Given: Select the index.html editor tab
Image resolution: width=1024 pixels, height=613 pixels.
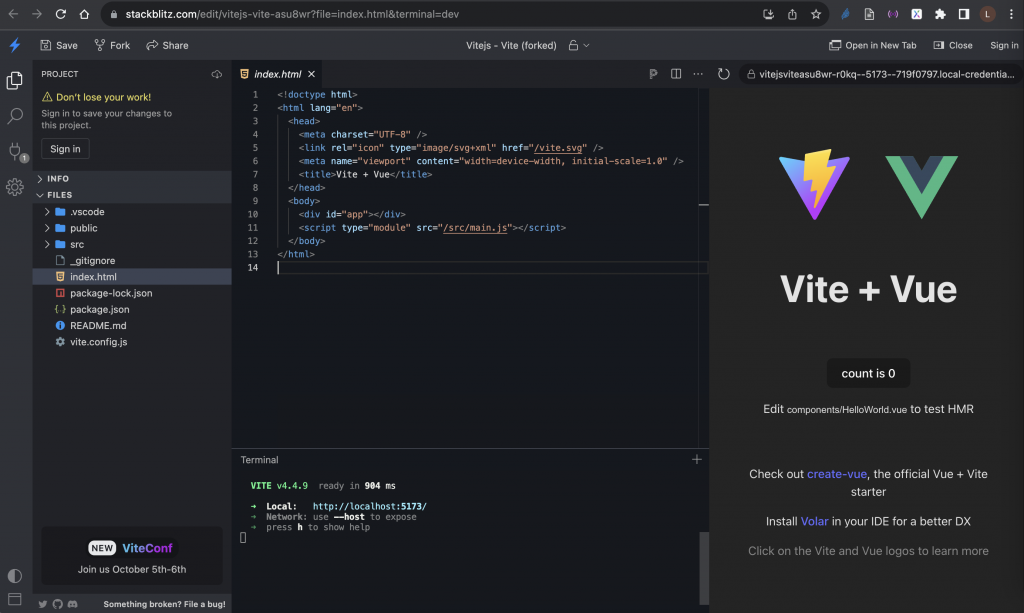Looking at the screenshot, I should click(x=277, y=74).
